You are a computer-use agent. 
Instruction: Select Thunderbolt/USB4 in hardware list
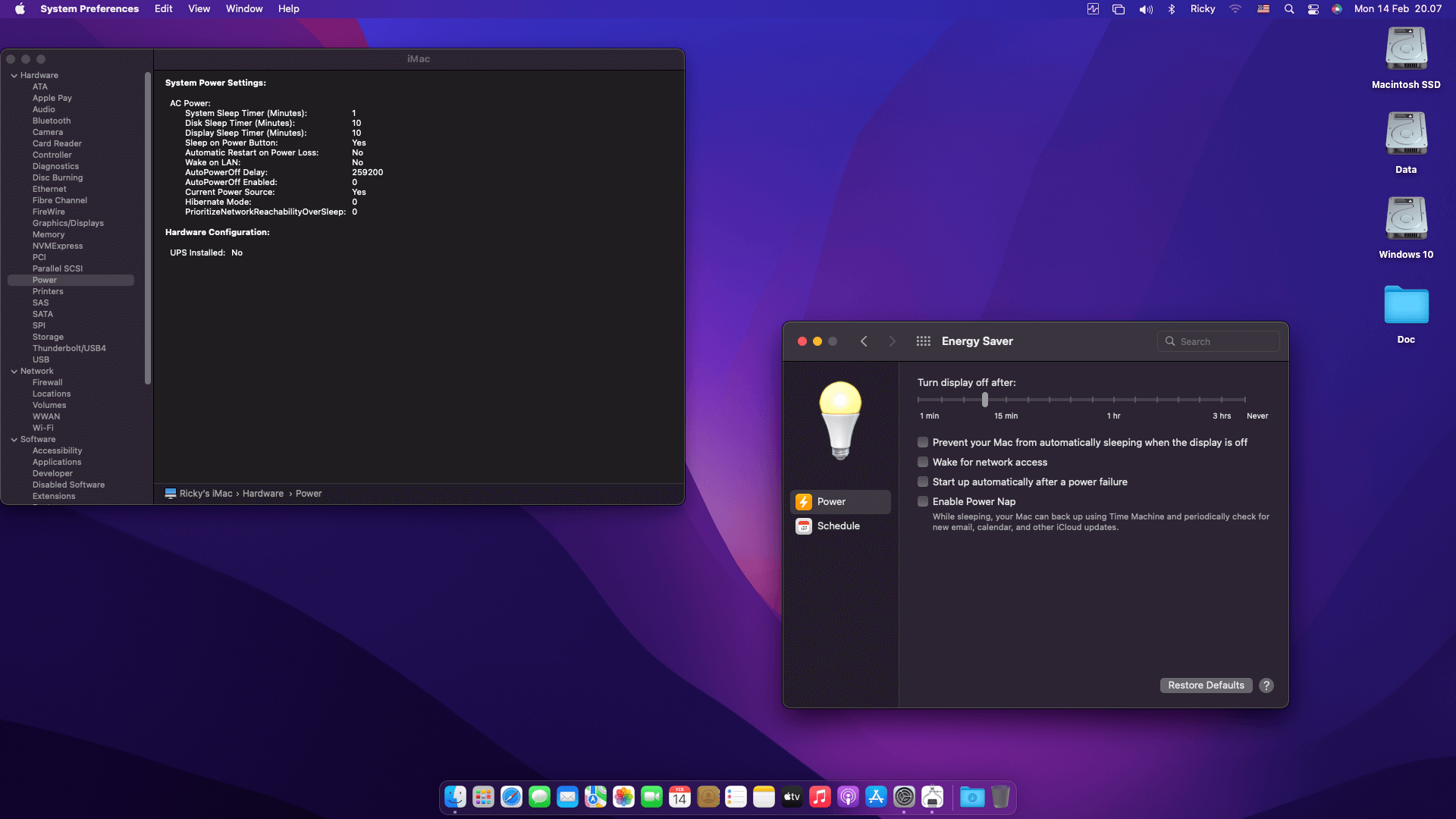coord(71,349)
